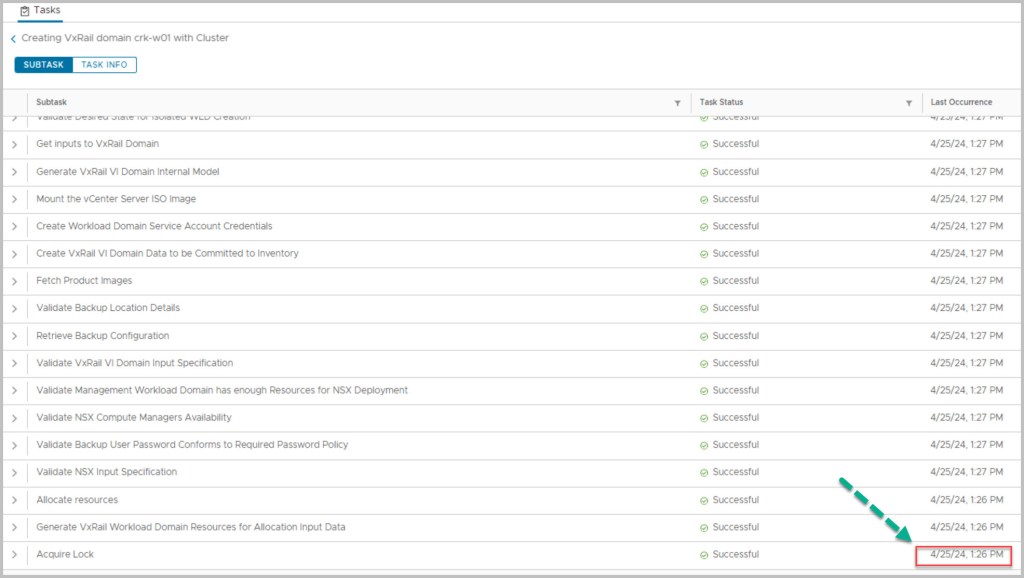Expand the Validate Backup Location Details row
This screenshot has width=1024, height=578.
point(15,308)
